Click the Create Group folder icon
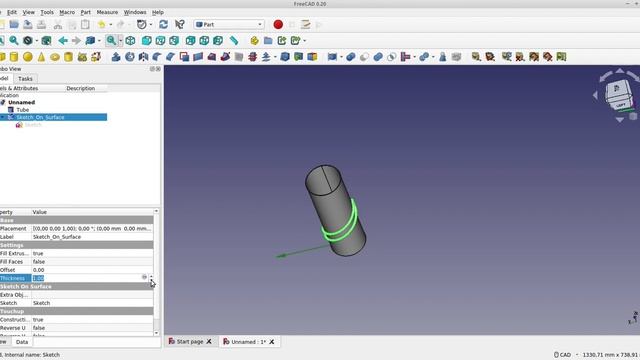The image size is (640, 360). [x=268, y=40]
